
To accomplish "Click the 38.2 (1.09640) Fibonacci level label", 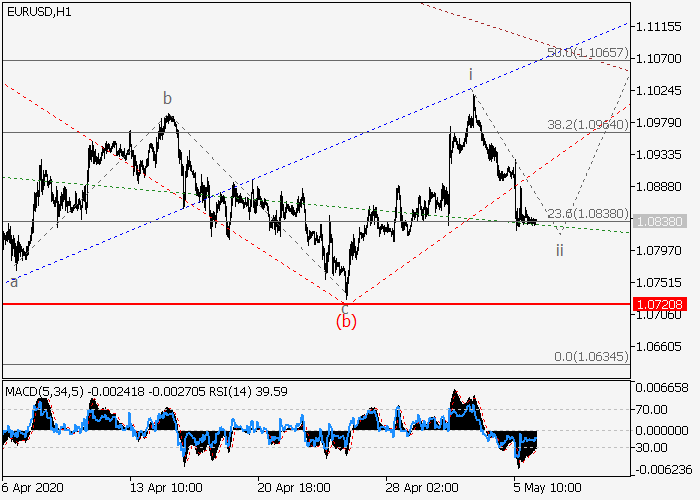I will pos(587,125).
